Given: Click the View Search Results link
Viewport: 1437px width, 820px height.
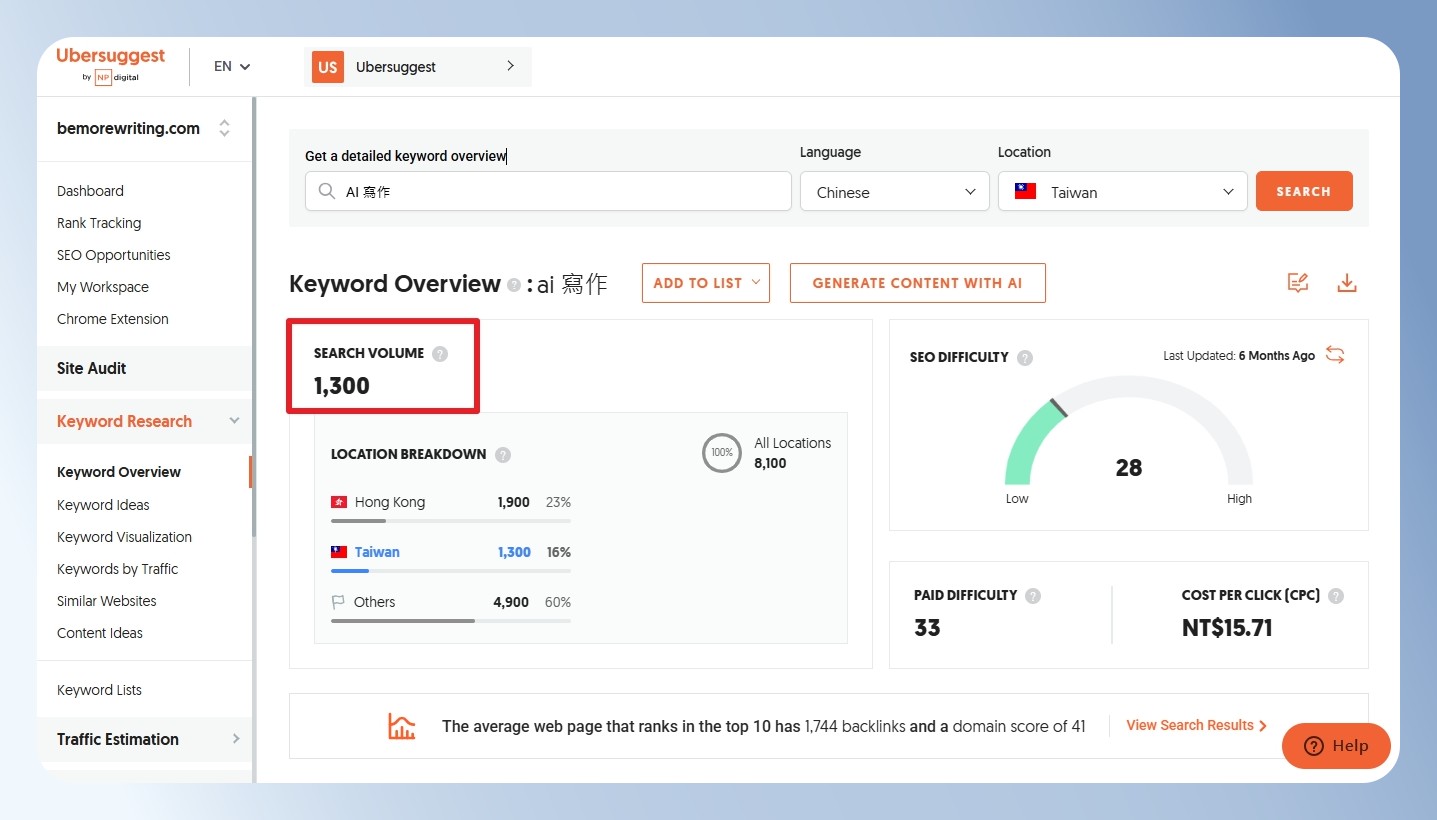Looking at the screenshot, I should [1196, 725].
